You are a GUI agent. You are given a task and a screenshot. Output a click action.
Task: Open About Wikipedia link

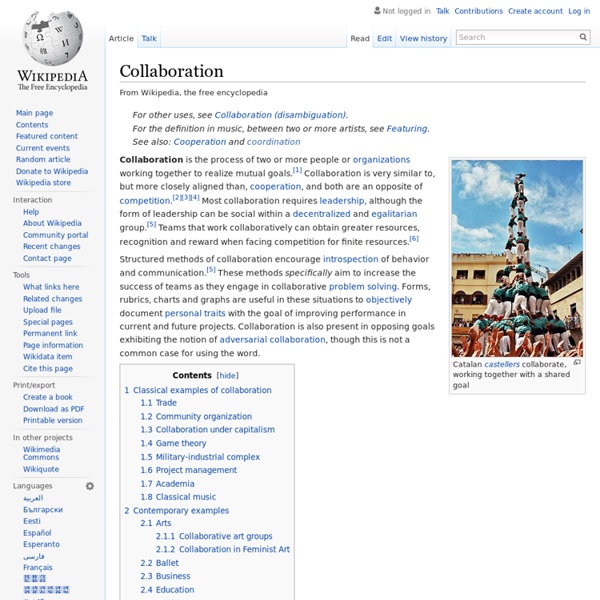pos(52,223)
